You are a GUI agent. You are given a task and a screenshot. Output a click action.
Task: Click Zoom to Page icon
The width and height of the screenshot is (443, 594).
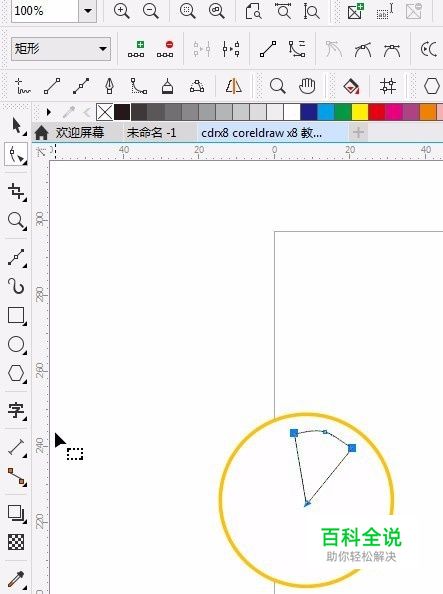pyautogui.click(x=253, y=11)
